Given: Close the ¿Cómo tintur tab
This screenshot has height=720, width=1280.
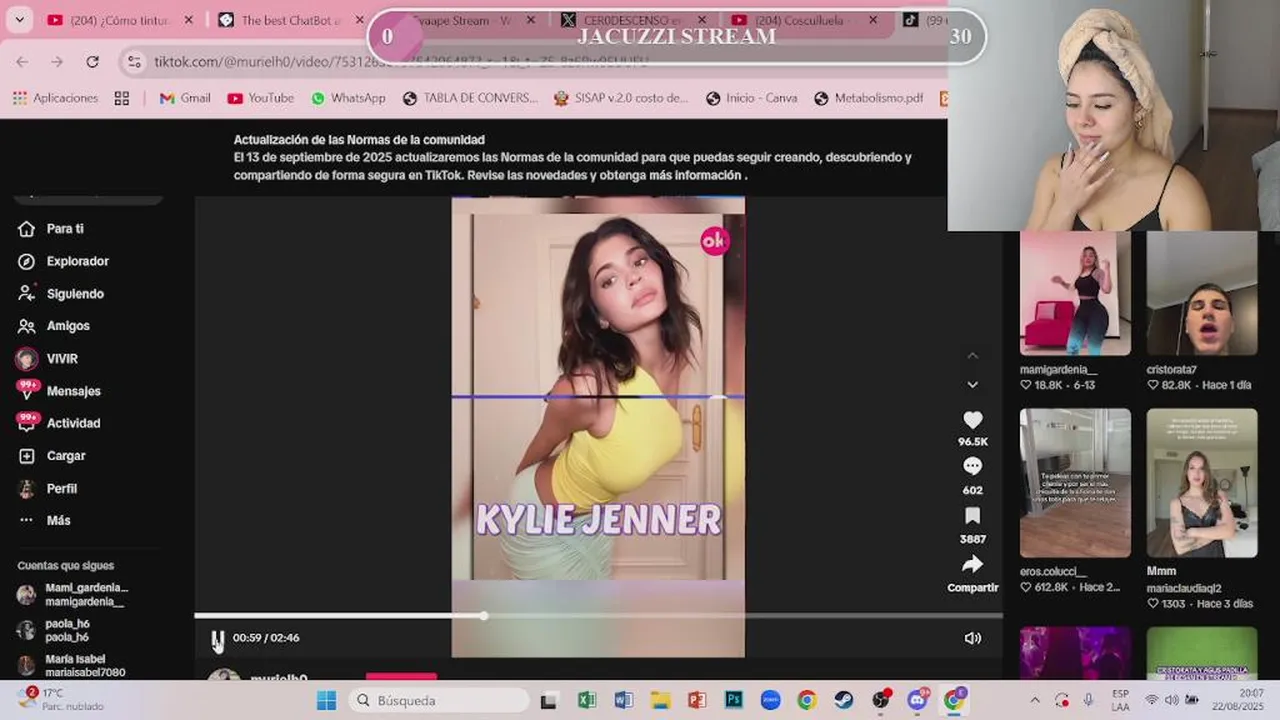Looking at the screenshot, I should pyautogui.click(x=188, y=20).
